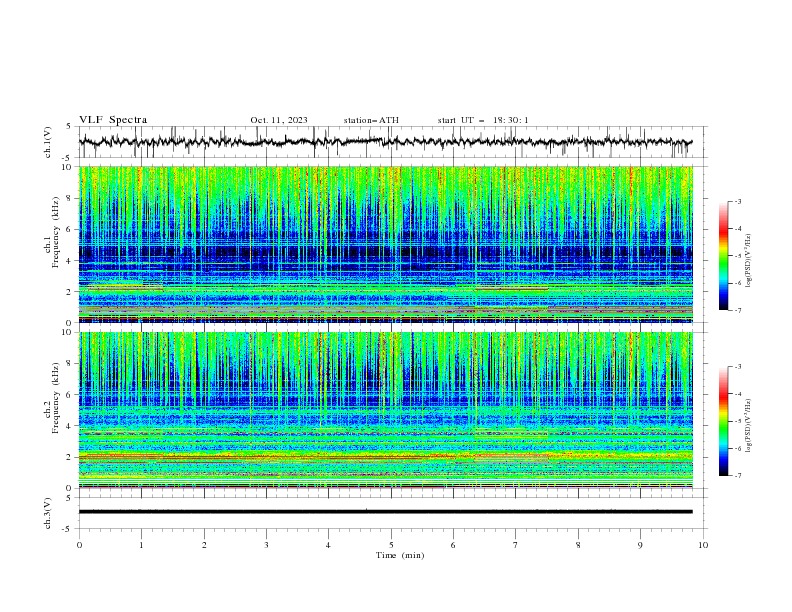Click the "8" minute tick on time axis

(578, 545)
